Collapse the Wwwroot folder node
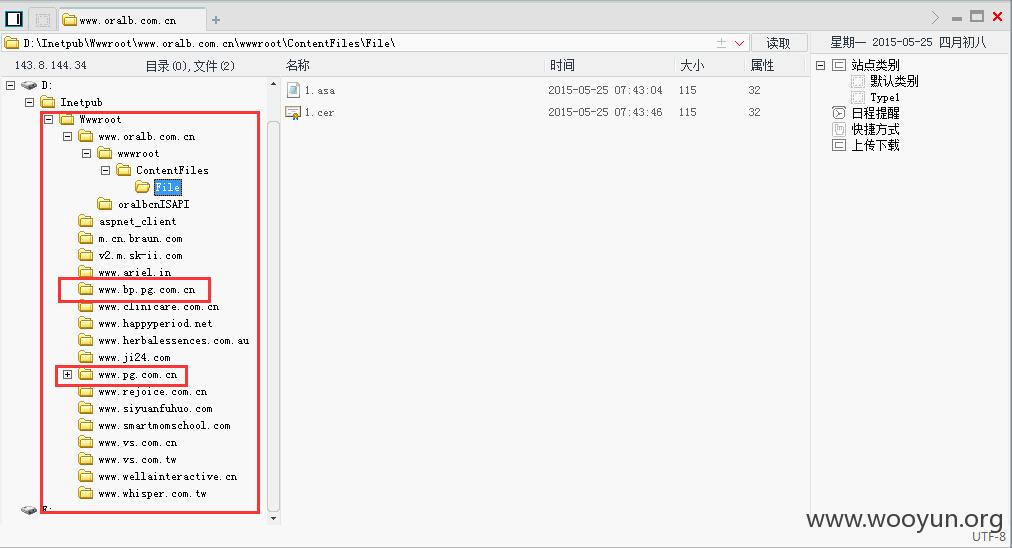Screen dimensions: 1012x548 [48, 119]
